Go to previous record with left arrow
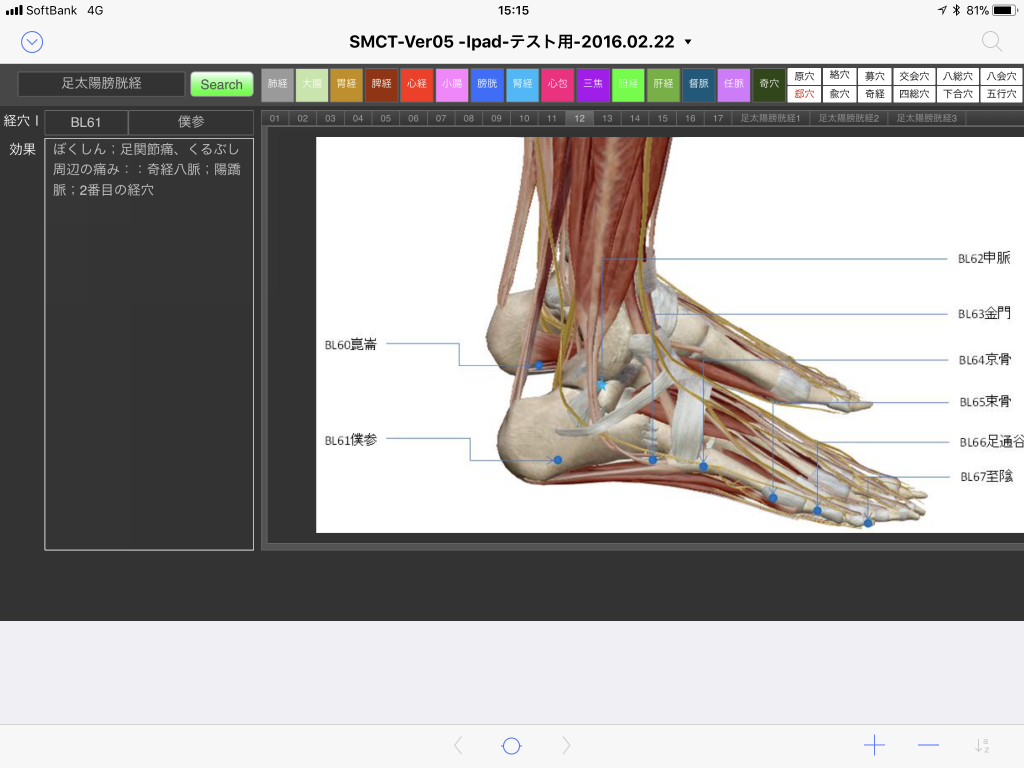 [x=458, y=745]
